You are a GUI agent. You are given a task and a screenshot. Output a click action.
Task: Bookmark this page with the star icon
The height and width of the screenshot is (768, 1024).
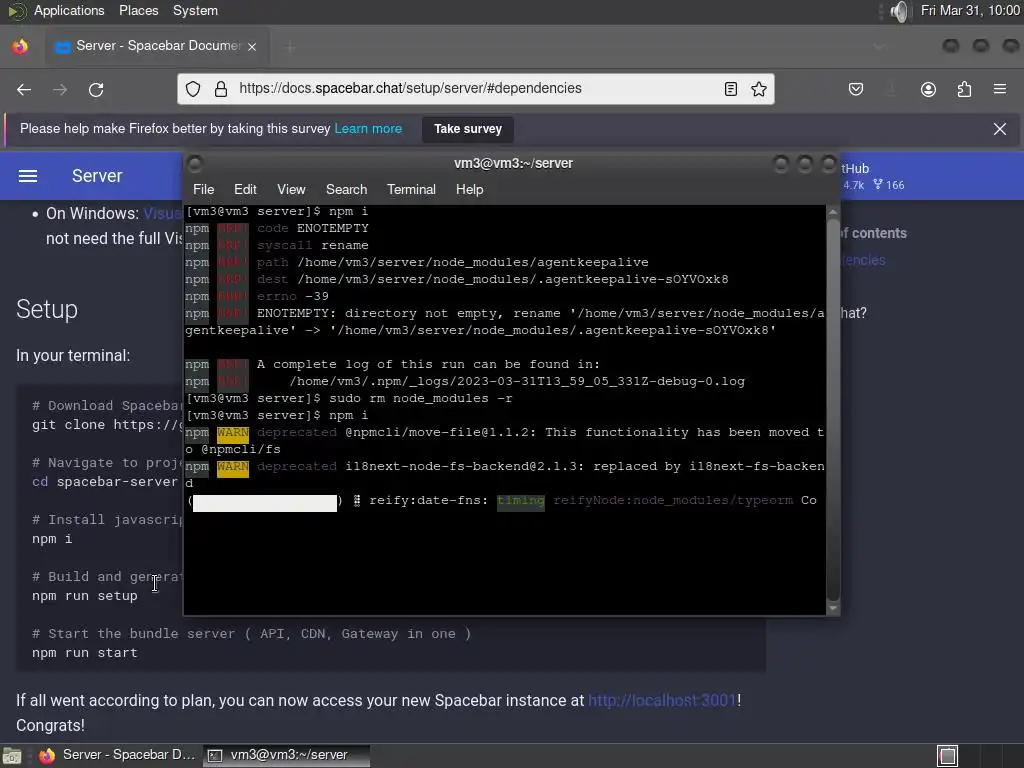(x=758, y=89)
